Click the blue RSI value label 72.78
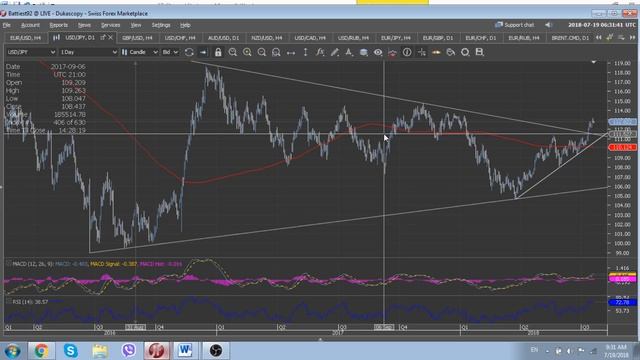 tap(622, 302)
